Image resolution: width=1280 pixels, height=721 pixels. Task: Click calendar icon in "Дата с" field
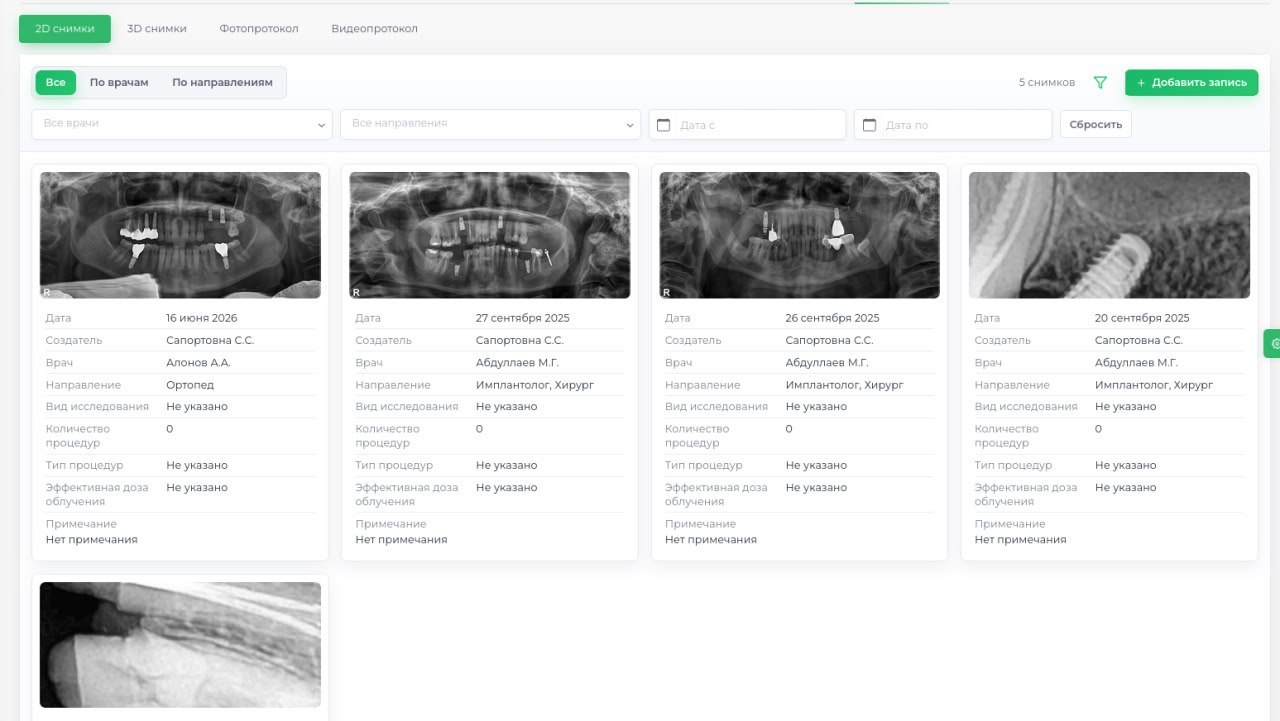click(663, 125)
